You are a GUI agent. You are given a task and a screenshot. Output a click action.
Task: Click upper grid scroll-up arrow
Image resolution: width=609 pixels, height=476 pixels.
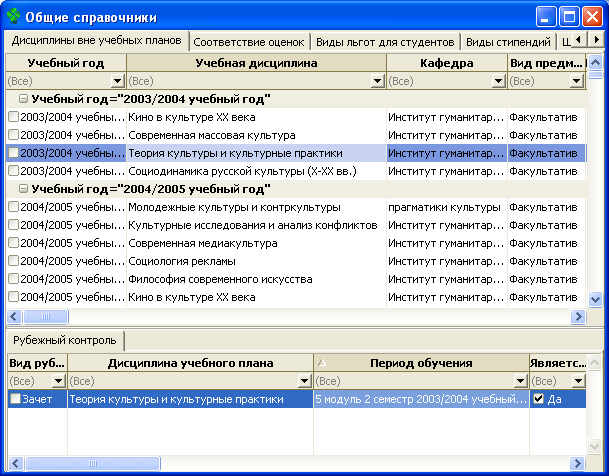click(x=595, y=62)
